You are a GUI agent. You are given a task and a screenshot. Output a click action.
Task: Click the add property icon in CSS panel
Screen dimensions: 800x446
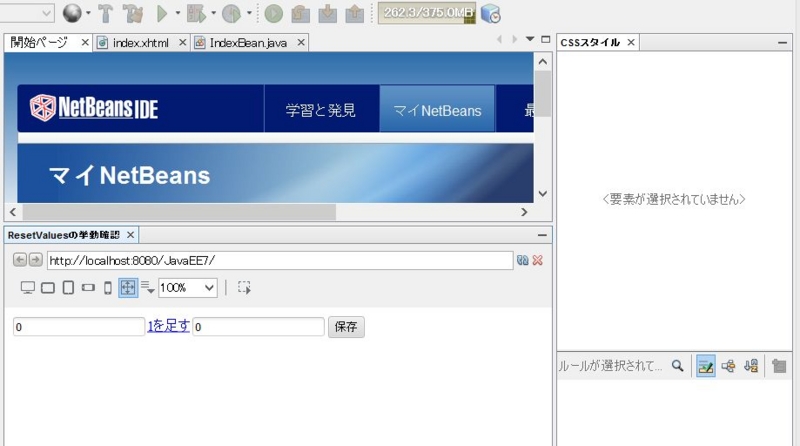tap(779, 366)
